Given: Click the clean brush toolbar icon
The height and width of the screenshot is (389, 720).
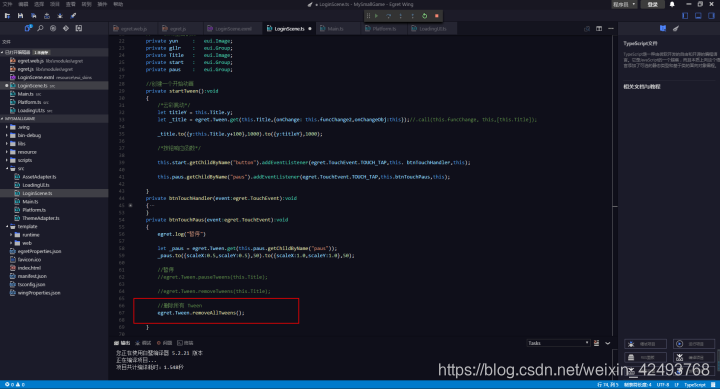Looking at the screenshot, I should pos(73,16).
